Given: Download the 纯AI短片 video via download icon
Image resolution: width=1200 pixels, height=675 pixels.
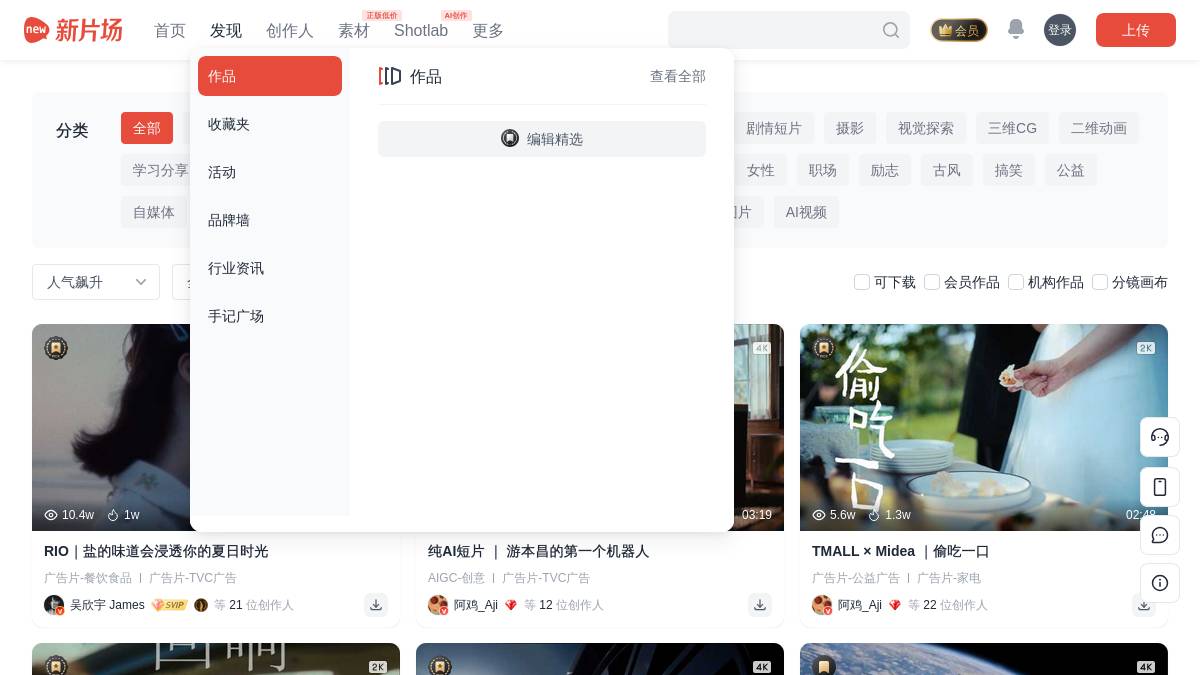Looking at the screenshot, I should coord(760,605).
